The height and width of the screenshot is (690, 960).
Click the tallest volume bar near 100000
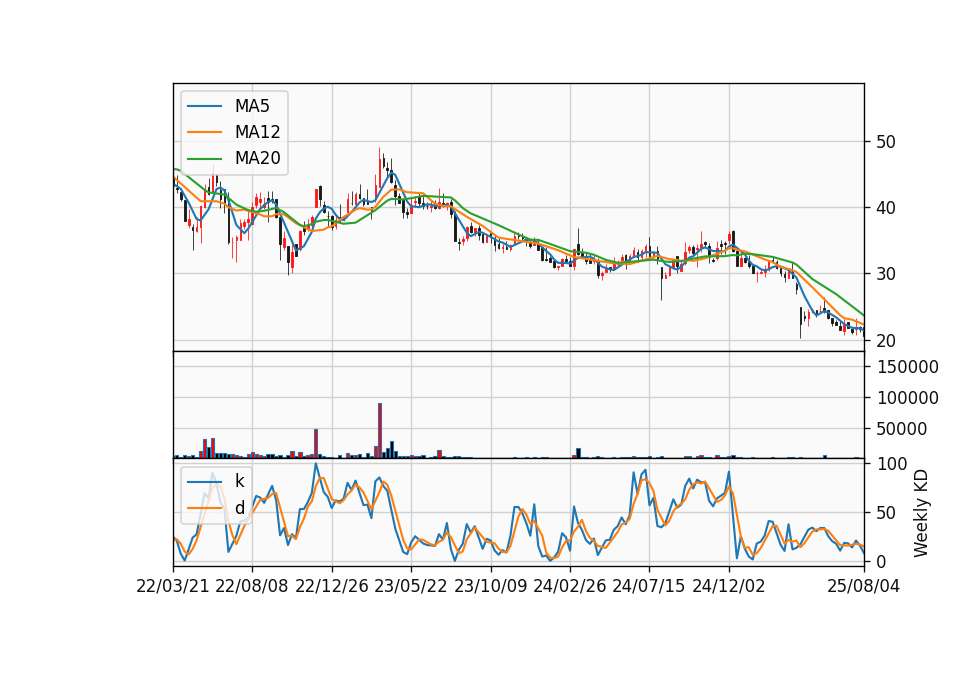point(380,430)
